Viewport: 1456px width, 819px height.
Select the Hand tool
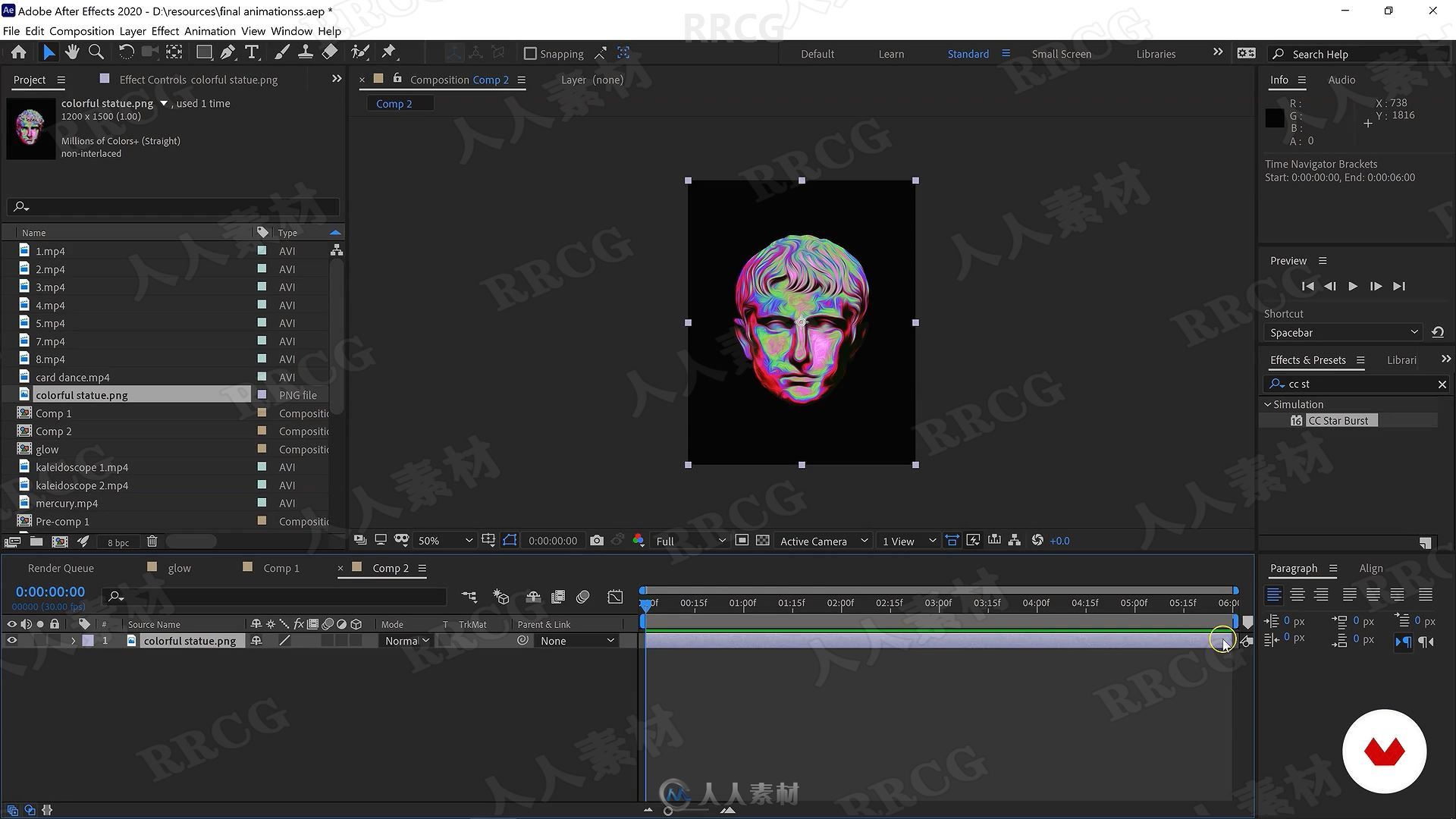[72, 52]
